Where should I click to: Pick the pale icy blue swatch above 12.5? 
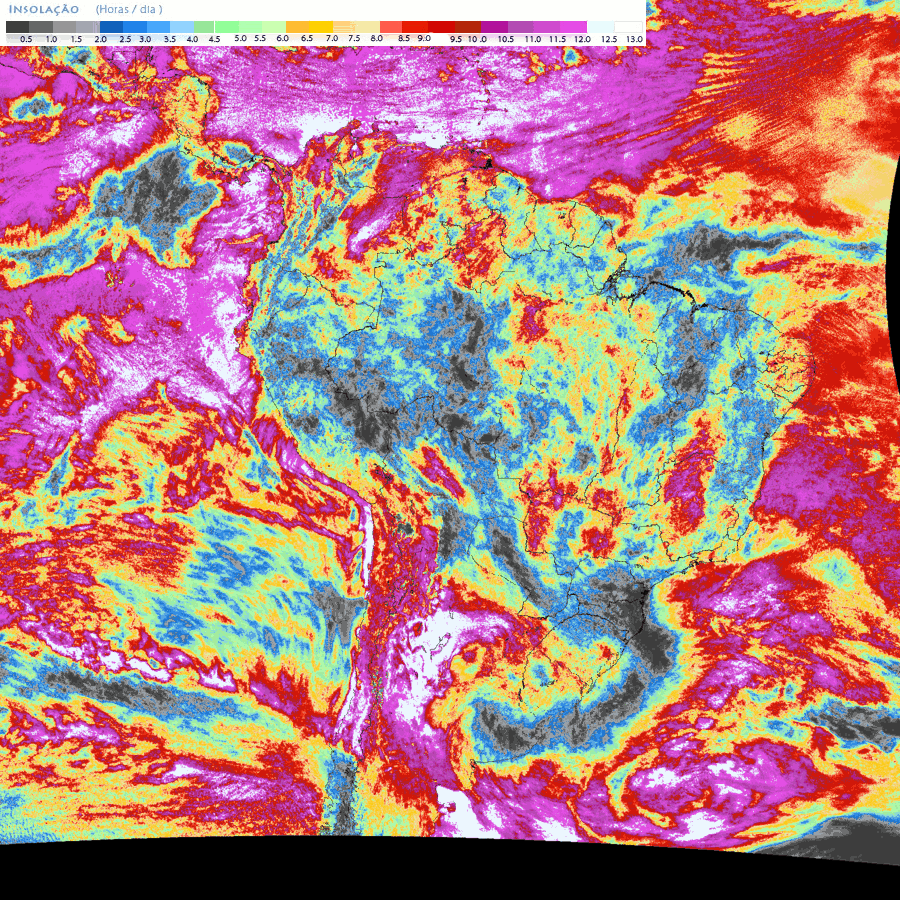600,27
